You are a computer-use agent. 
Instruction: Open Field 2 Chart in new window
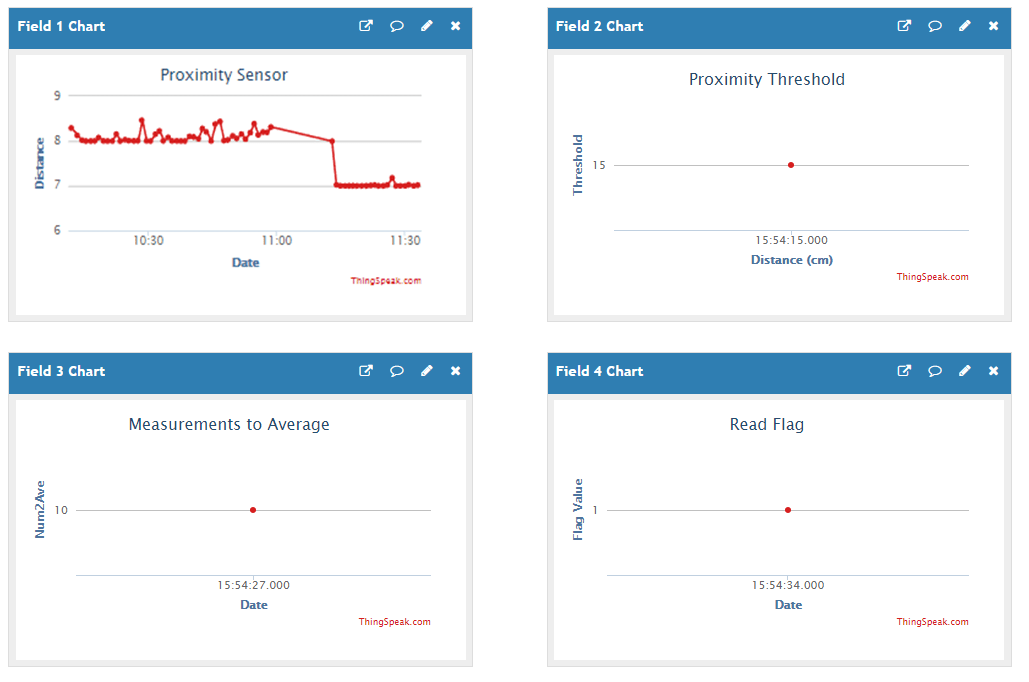[x=904, y=26]
